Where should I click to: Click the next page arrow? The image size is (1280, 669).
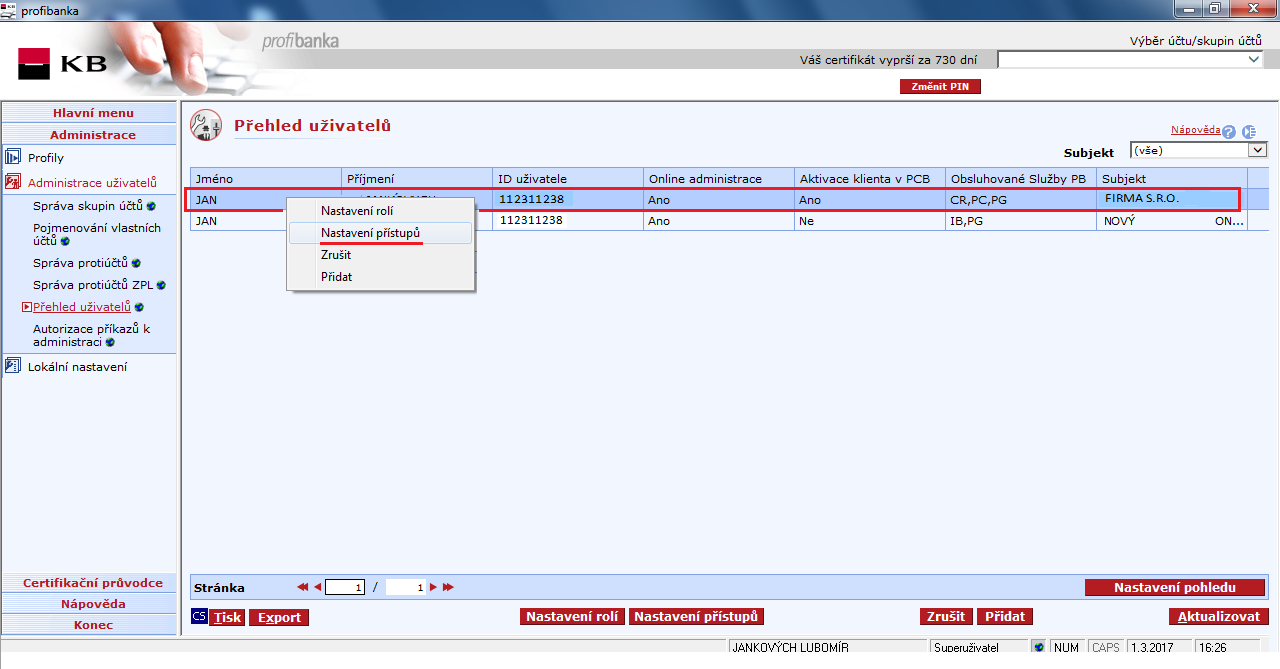(x=434, y=588)
